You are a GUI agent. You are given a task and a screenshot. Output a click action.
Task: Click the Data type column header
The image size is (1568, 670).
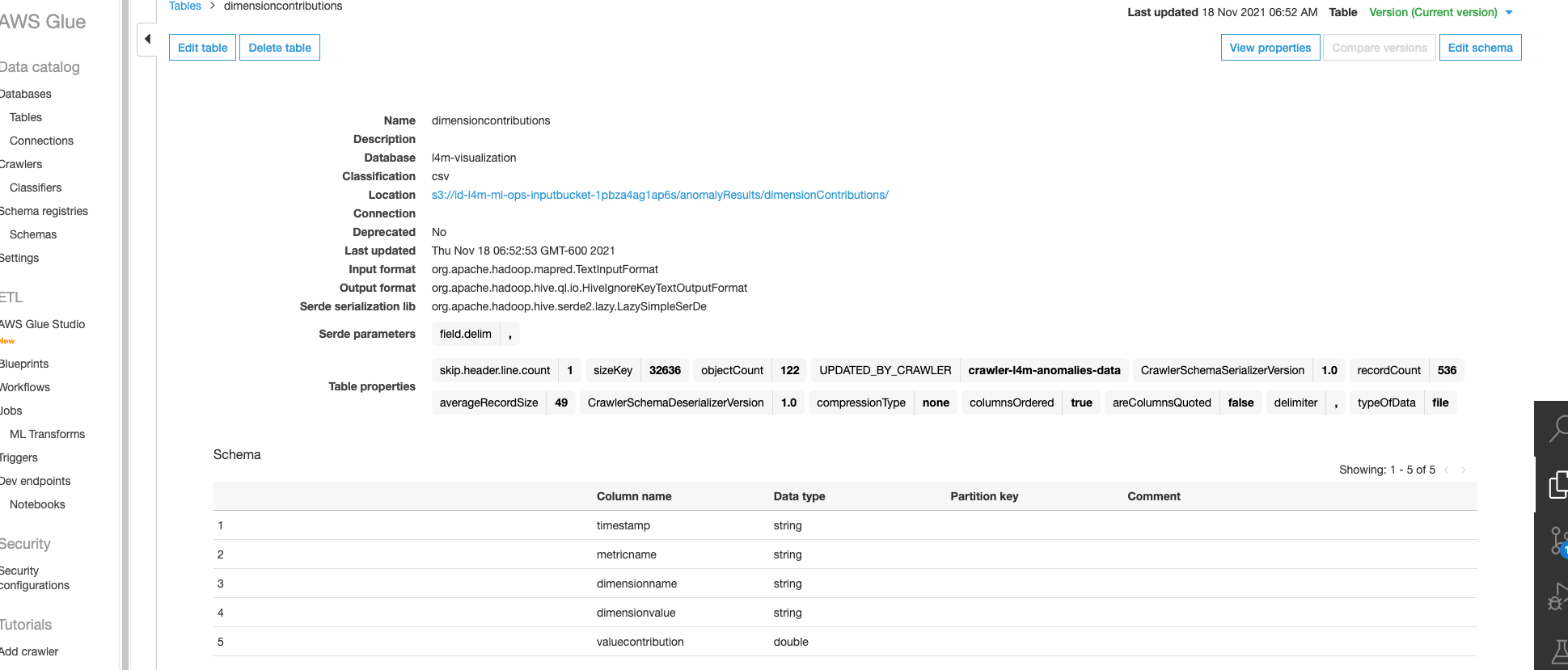coord(799,496)
